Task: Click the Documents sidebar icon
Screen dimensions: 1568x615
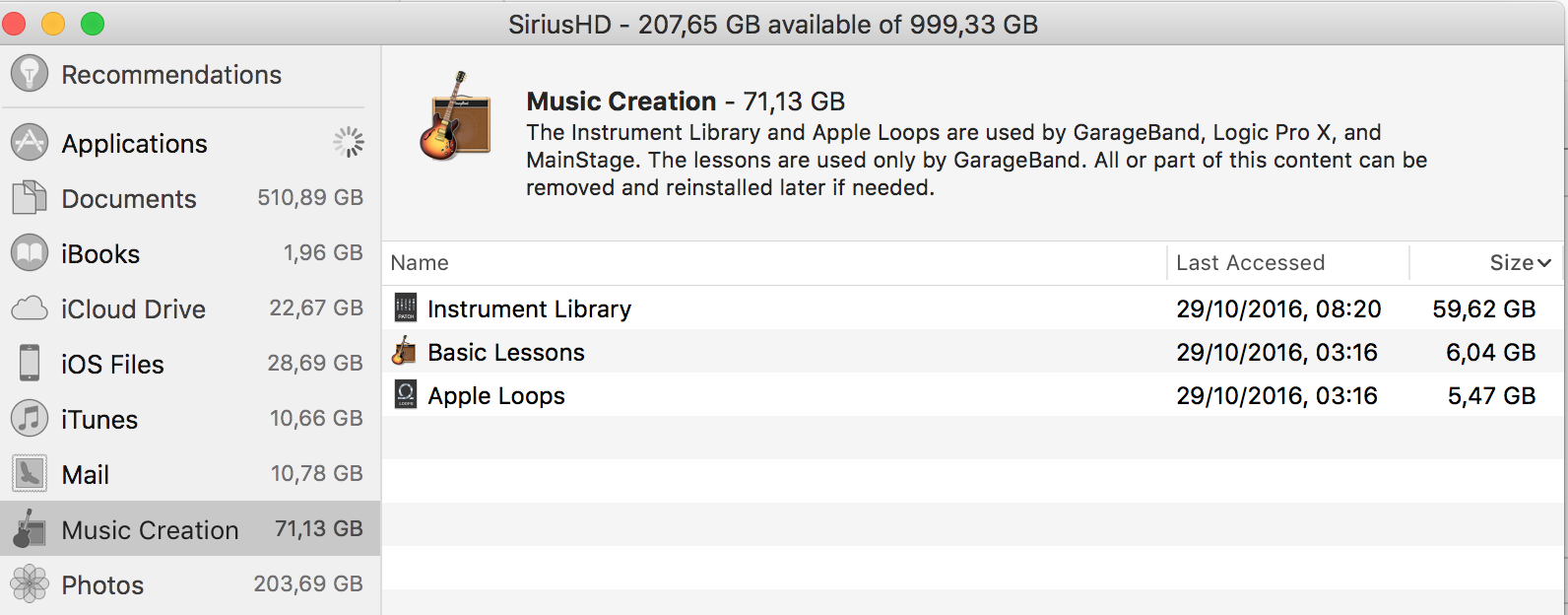Action: 30,198
